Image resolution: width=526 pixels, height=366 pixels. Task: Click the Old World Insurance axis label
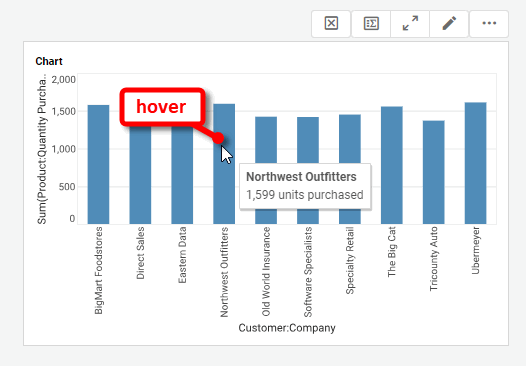[x=266, y=271]
